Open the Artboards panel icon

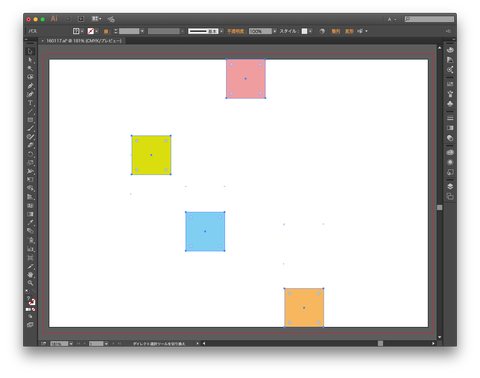[x=450, y=196]
